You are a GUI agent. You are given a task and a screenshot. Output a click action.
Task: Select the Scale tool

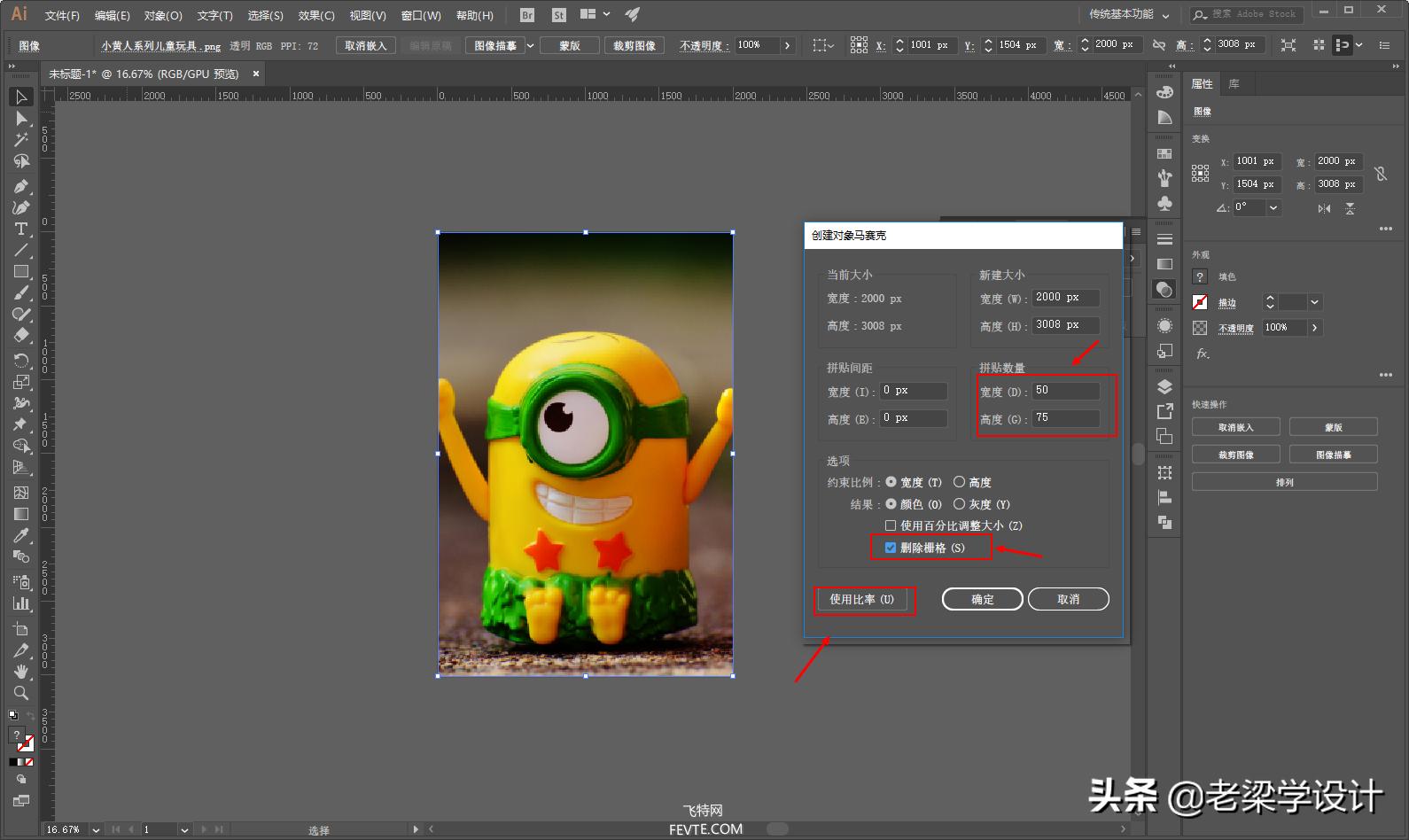[21, 382]
